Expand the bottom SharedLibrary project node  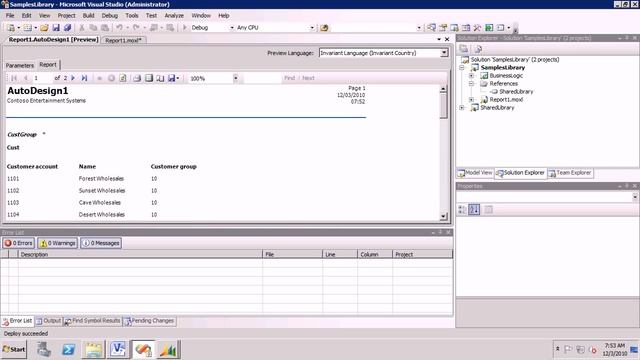462,108
